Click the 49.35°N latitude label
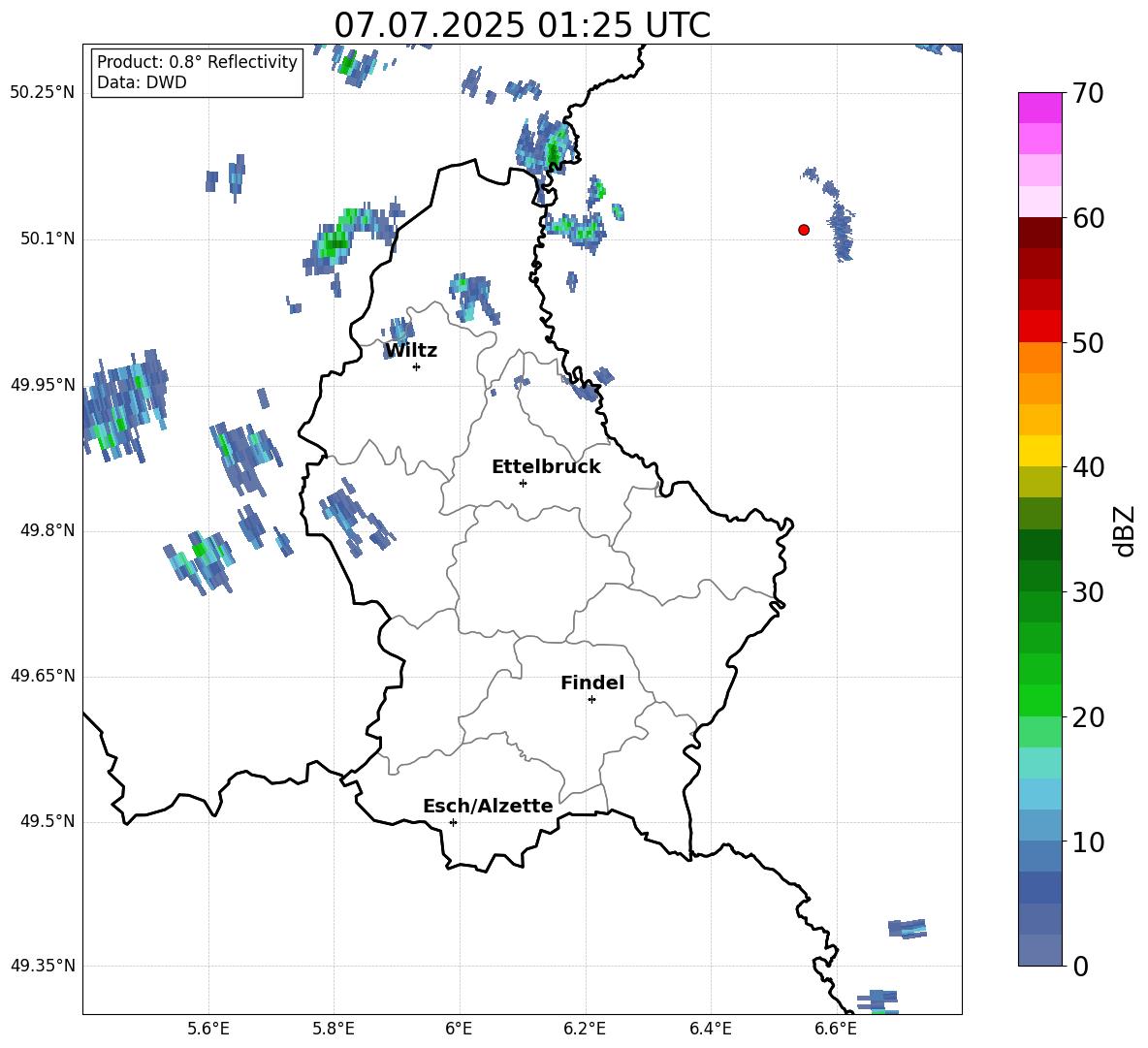 pos(43,966)
